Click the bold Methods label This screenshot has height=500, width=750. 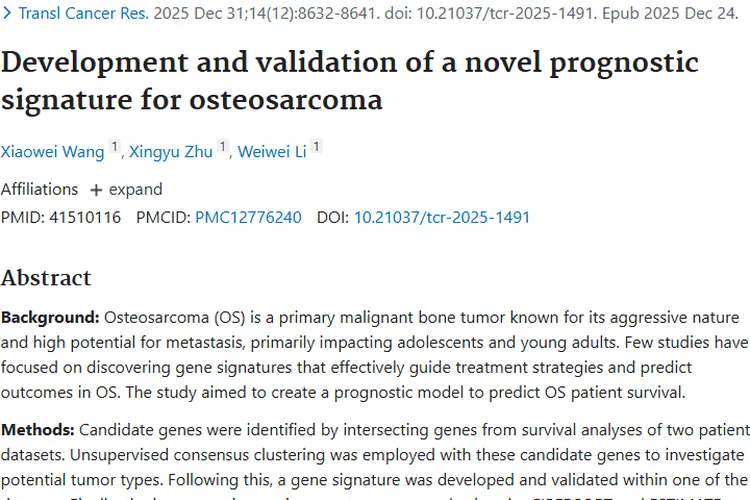click(38, 430)
